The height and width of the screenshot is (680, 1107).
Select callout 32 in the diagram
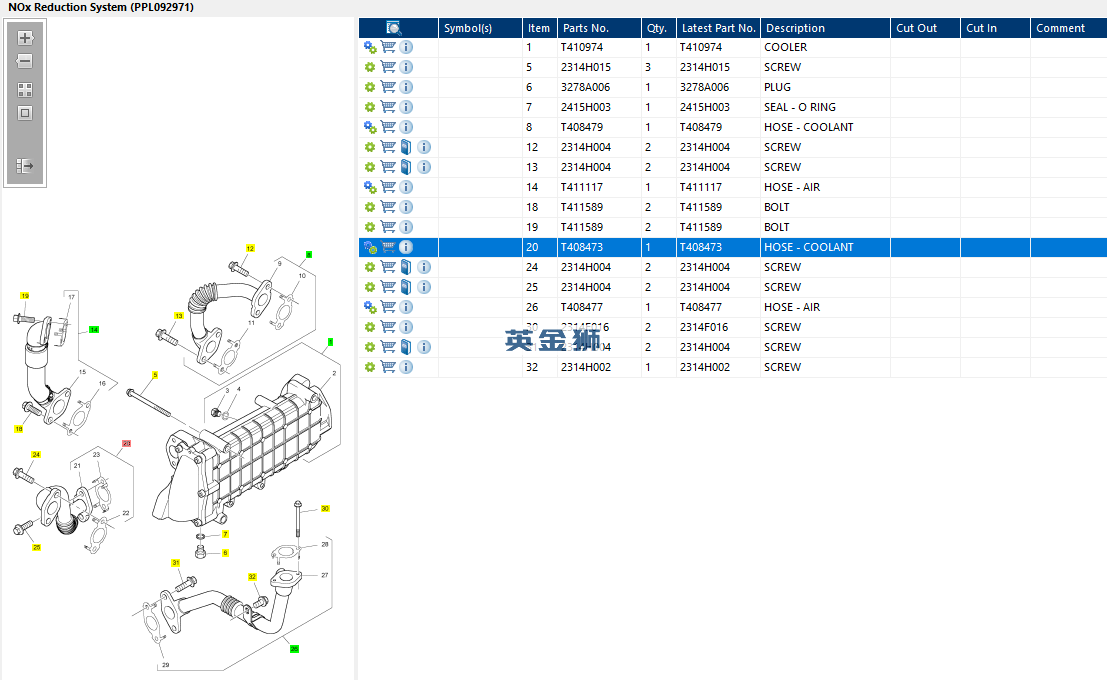[x=252, y=577]
